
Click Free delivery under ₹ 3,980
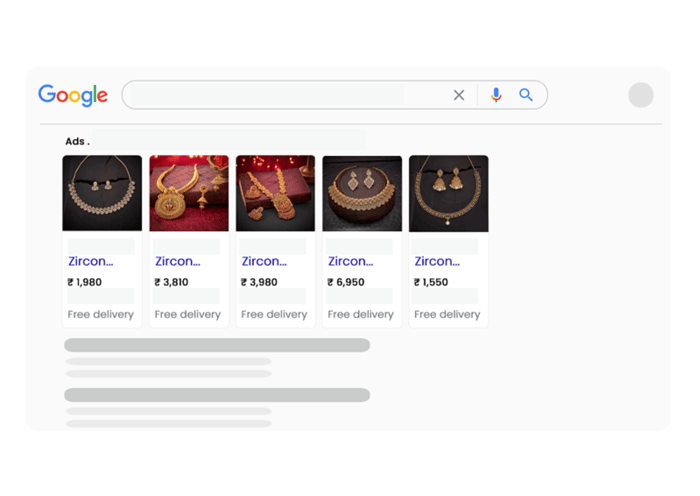[x=274, y=314]
